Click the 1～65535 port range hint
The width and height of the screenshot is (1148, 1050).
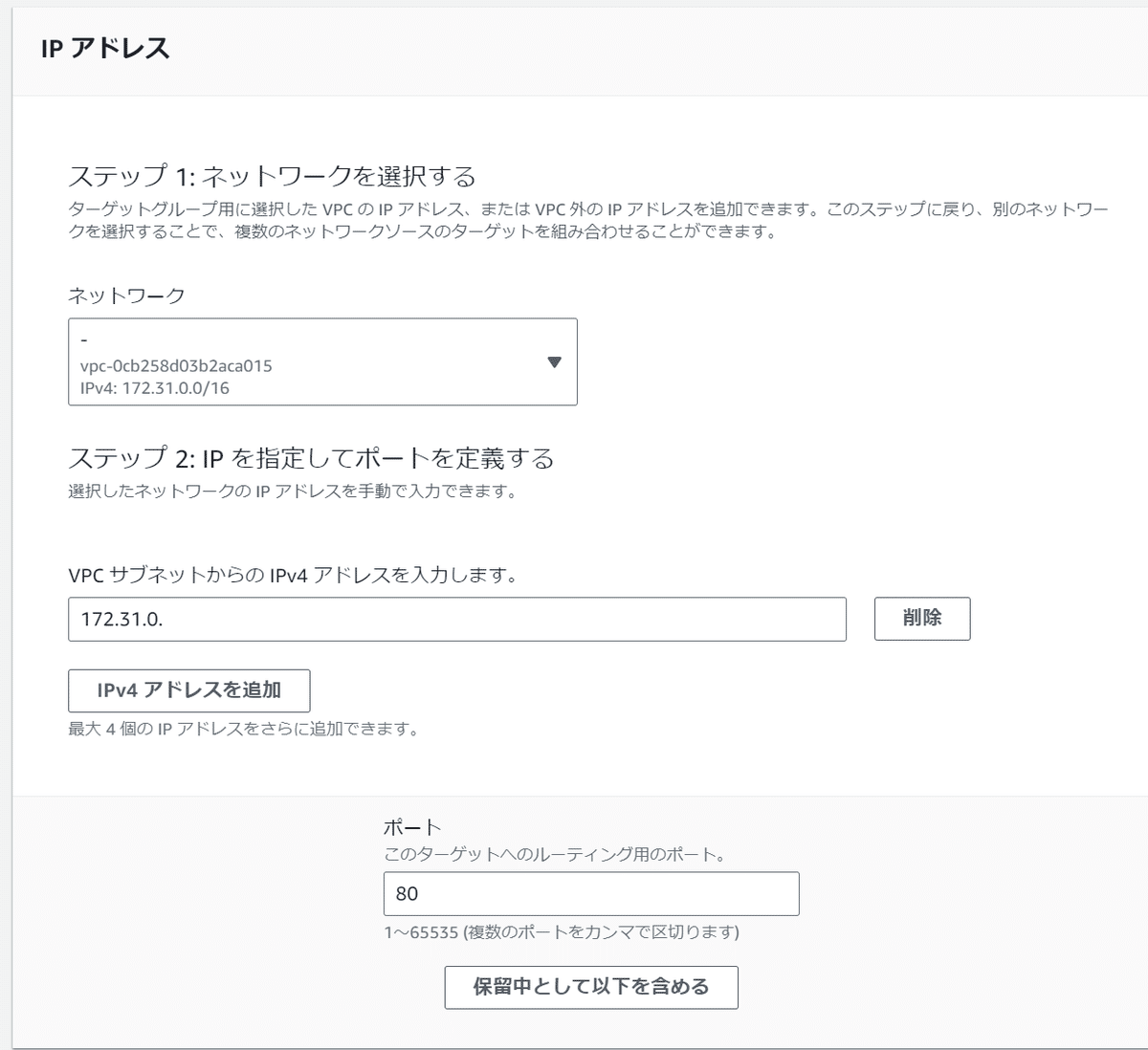[561, 931]
